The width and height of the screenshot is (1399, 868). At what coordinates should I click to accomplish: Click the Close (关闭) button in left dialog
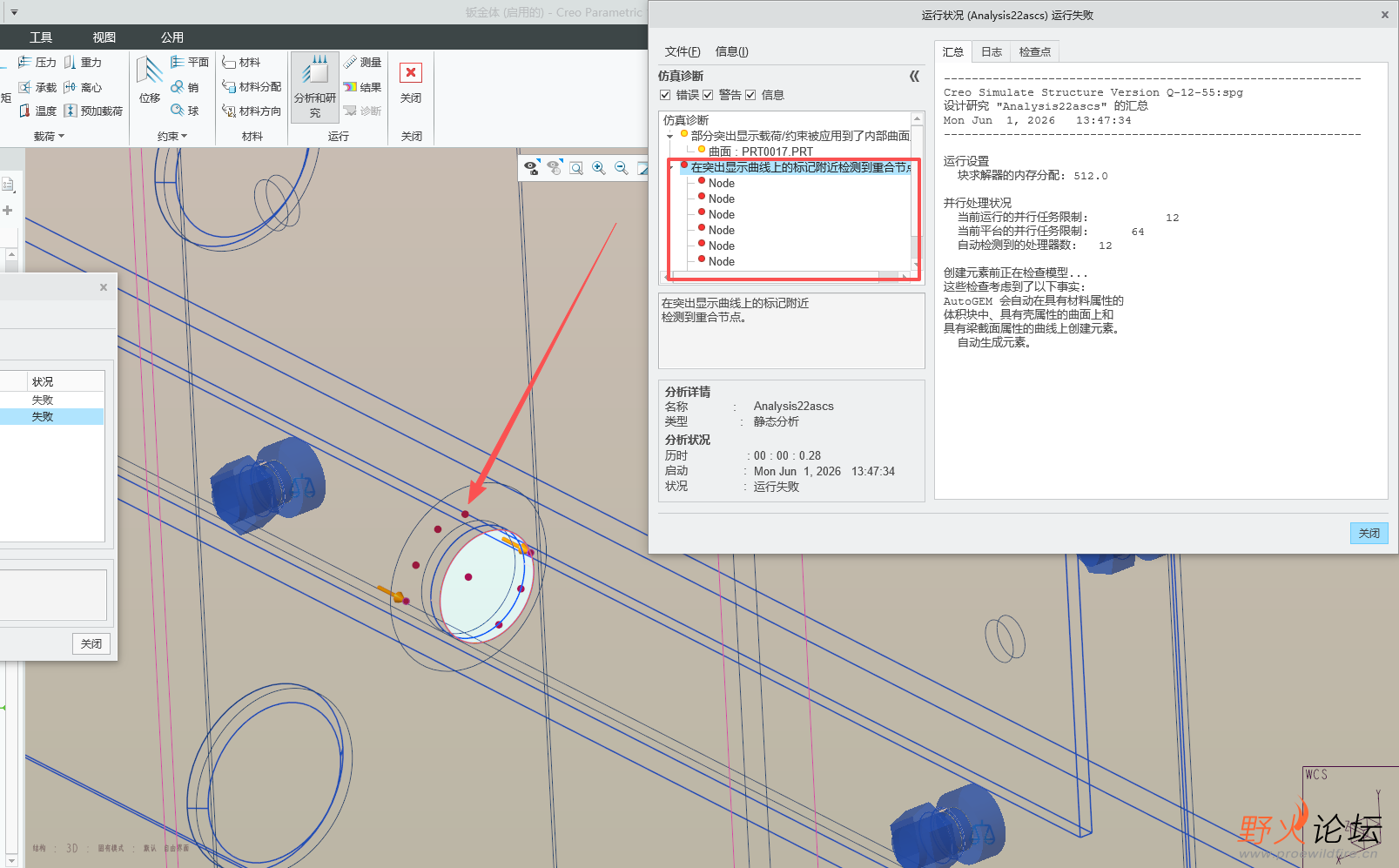tap(91, 643)
